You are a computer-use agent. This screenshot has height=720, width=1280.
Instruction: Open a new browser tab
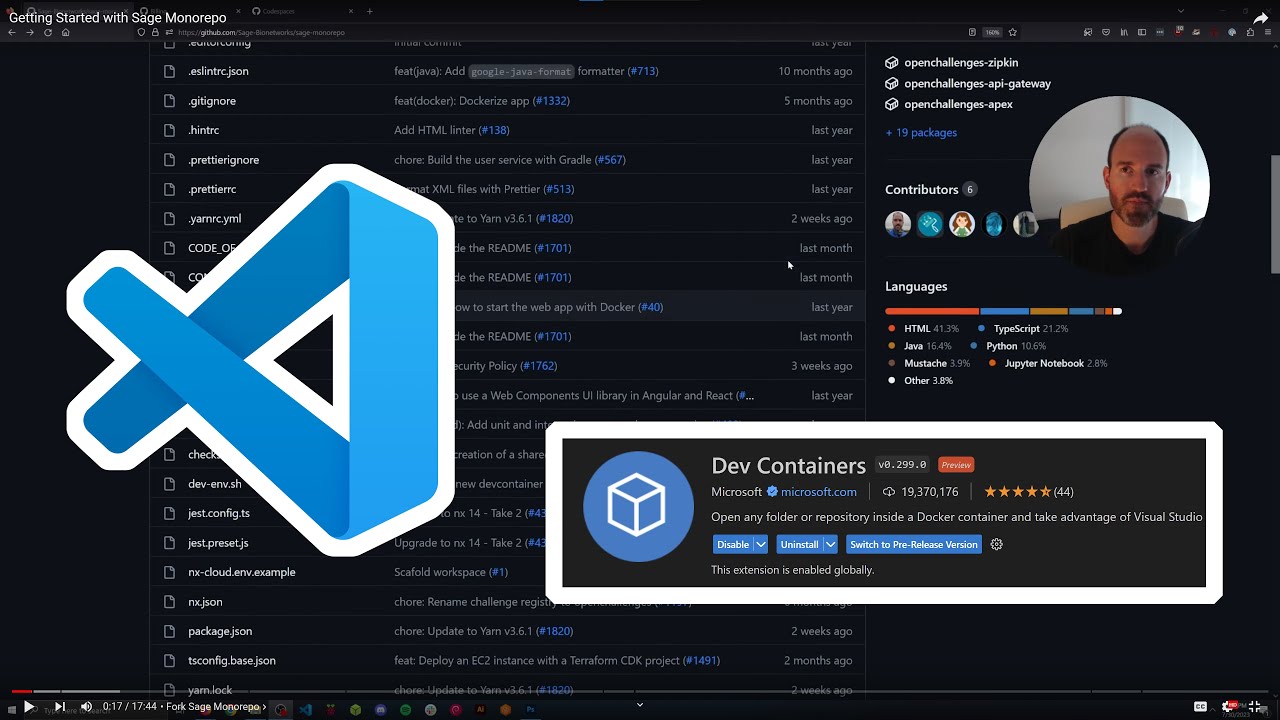click(x=370, y=11)
